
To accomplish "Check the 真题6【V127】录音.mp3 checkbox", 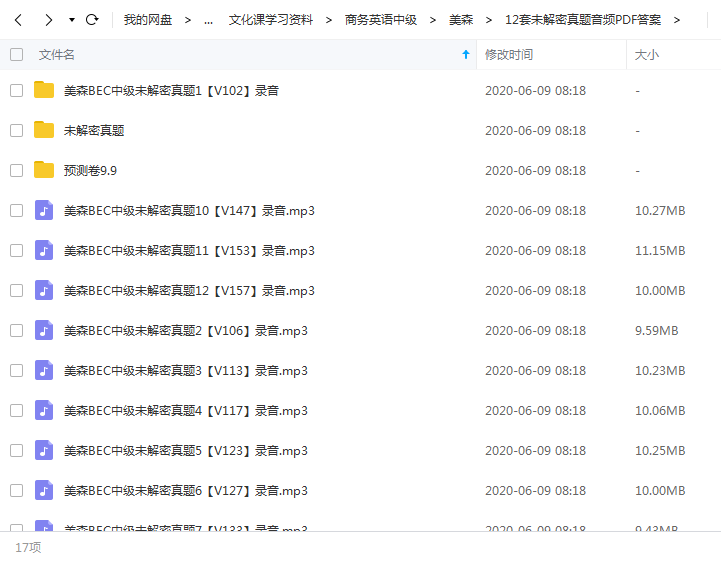I will pos(17,491).
